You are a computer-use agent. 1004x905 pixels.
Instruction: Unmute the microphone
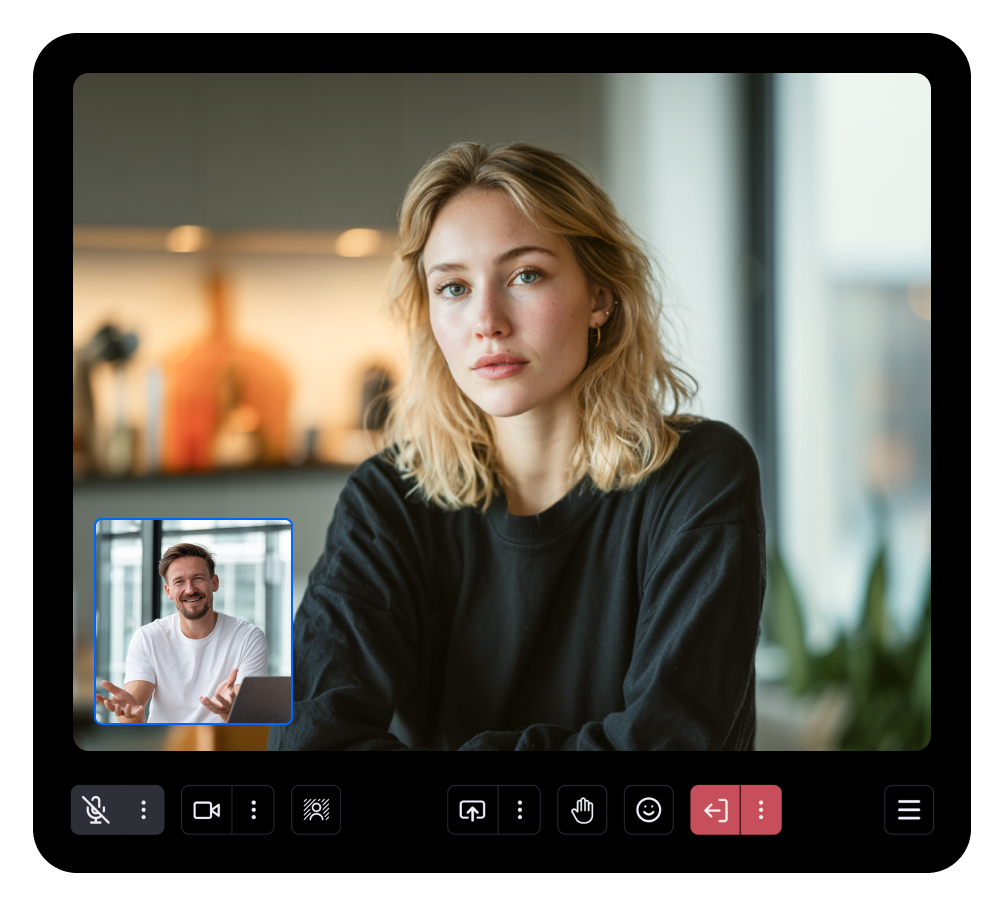[x=96, y=810]
